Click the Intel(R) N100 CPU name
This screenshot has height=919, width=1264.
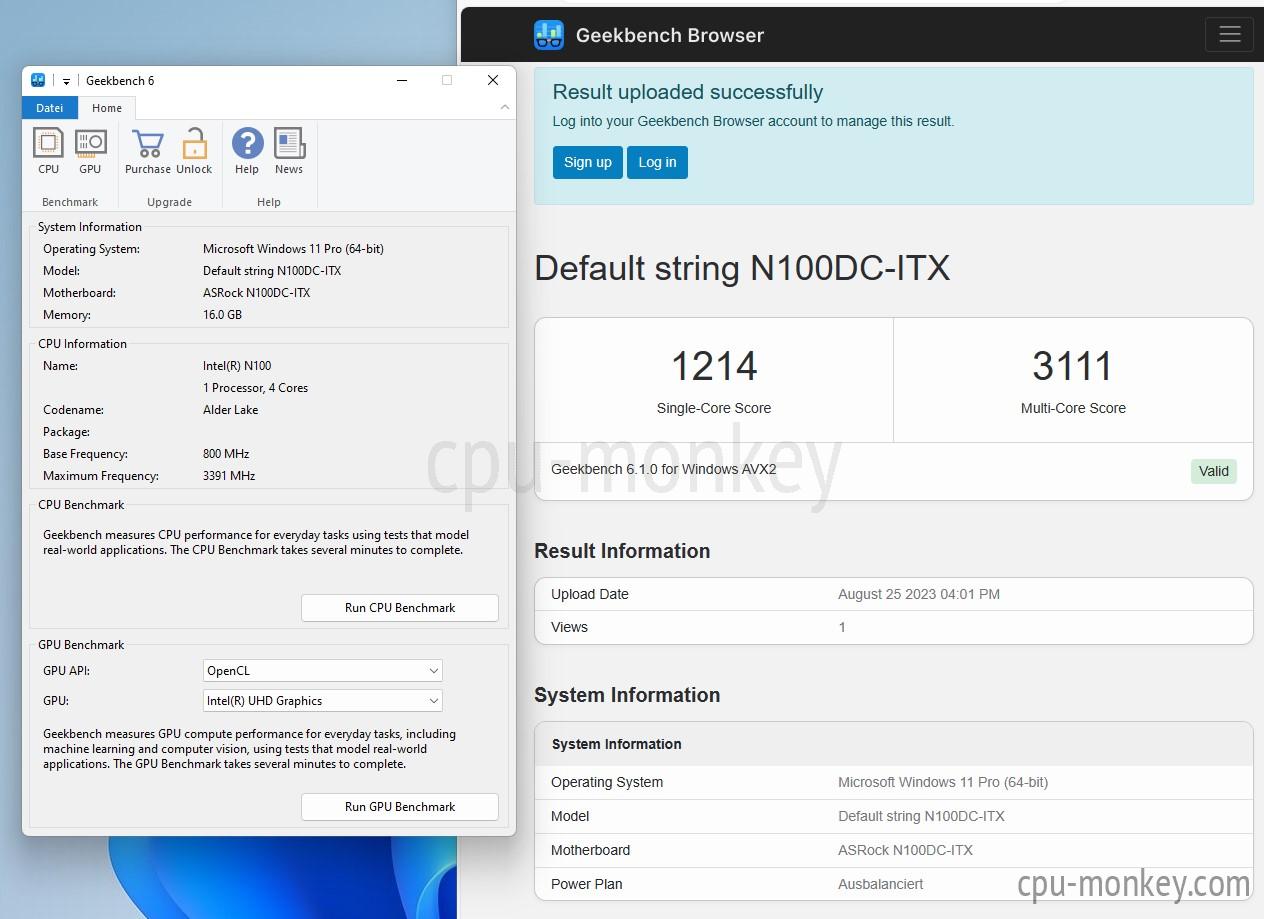(237, 366)
